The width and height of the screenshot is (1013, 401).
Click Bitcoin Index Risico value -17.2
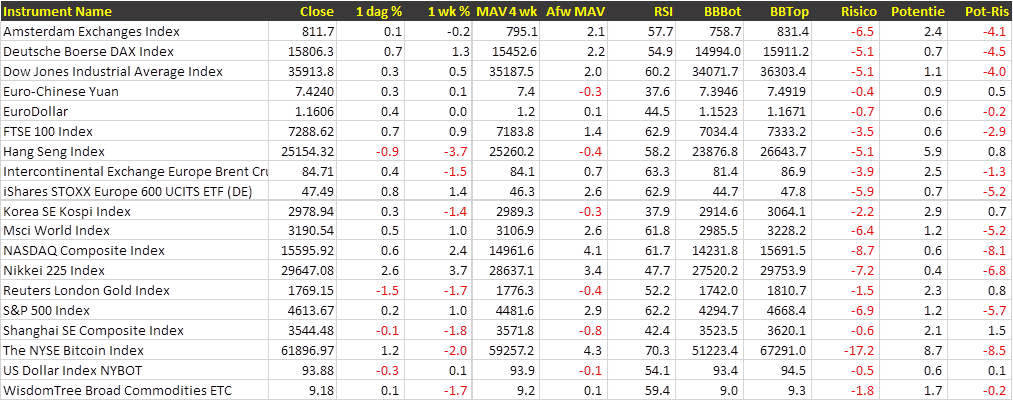coord(861,351)
